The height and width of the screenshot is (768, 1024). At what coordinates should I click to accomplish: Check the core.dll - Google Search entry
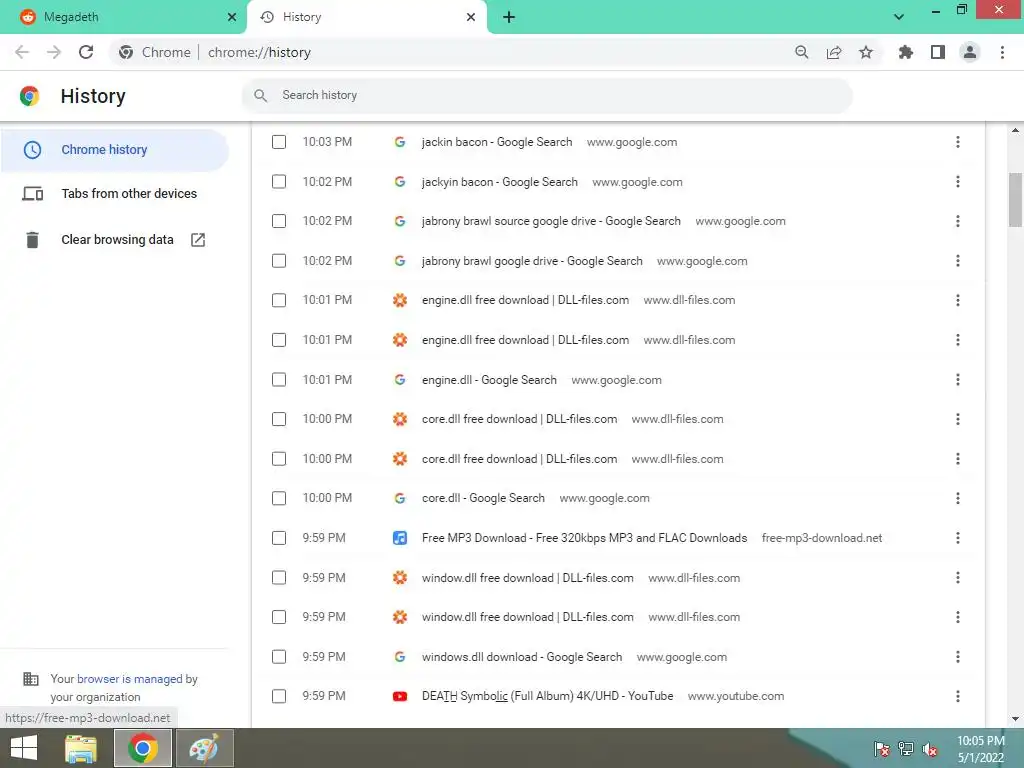[279, 498]
